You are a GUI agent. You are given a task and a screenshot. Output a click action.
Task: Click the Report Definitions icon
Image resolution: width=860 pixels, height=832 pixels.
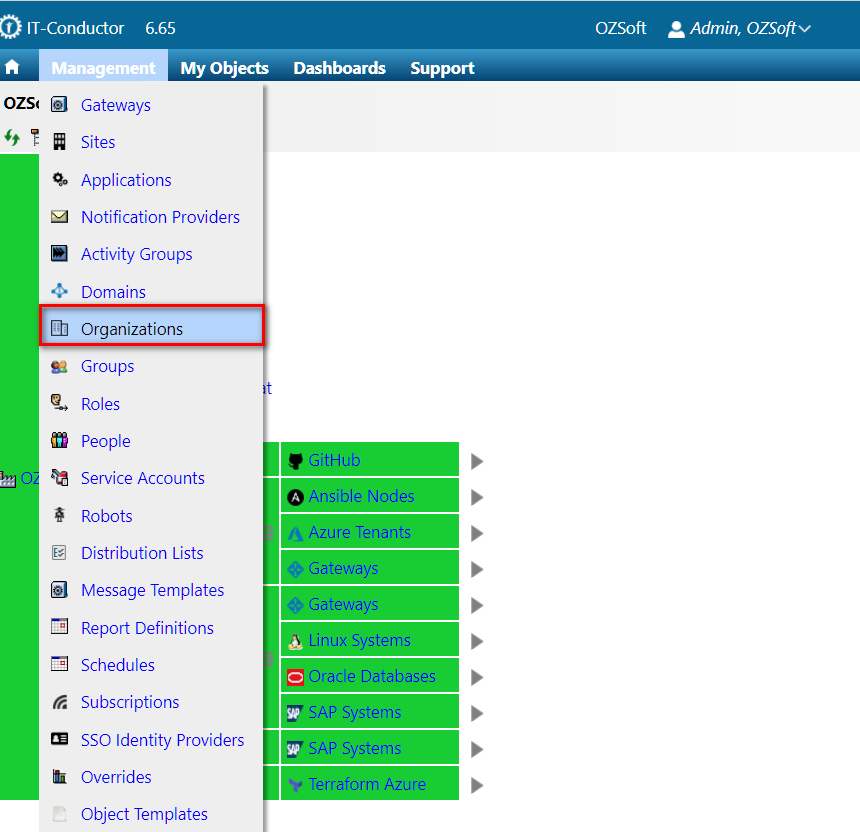click(x=59, y=626)
